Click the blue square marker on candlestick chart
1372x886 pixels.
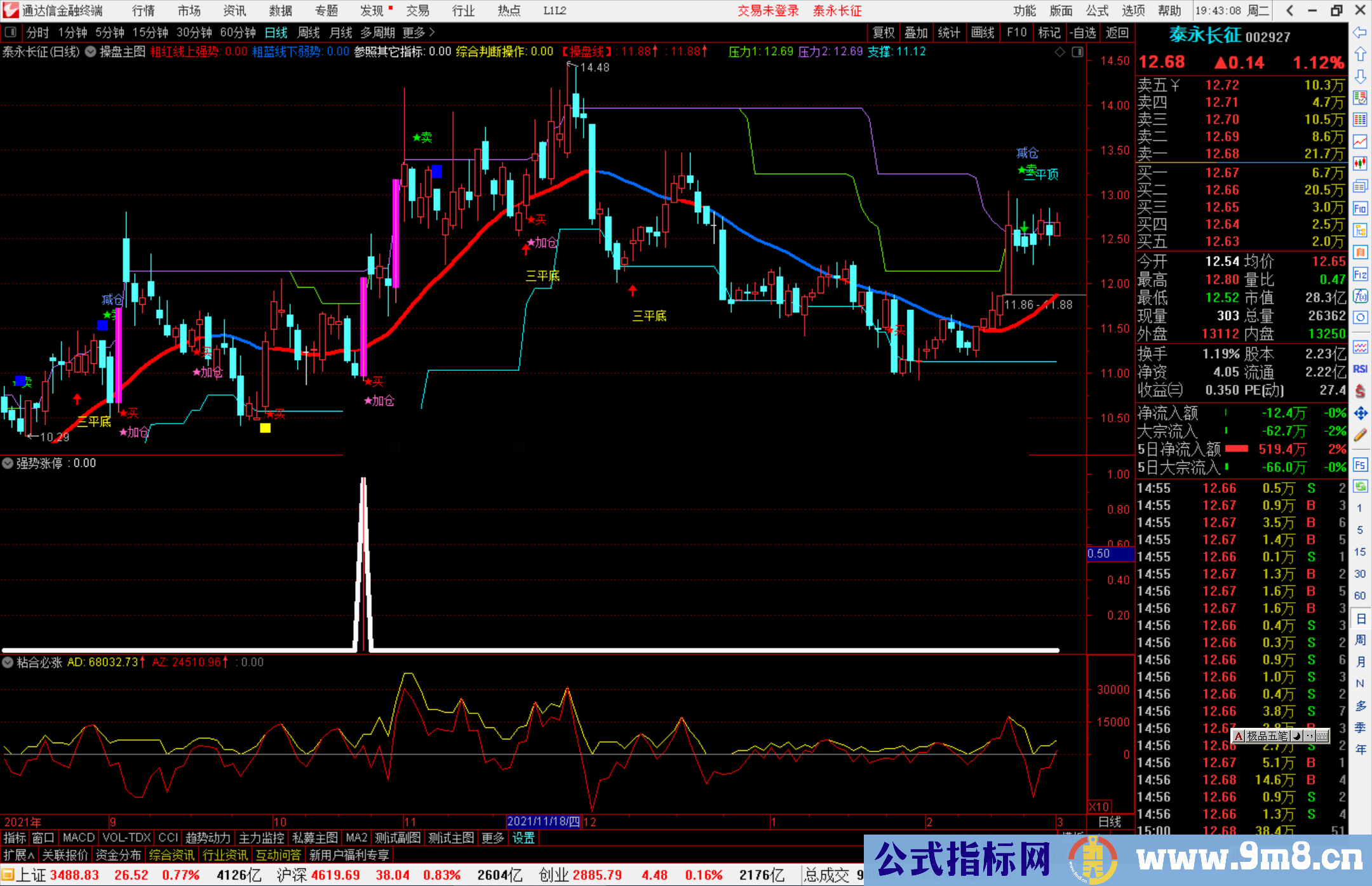[436, 171]
